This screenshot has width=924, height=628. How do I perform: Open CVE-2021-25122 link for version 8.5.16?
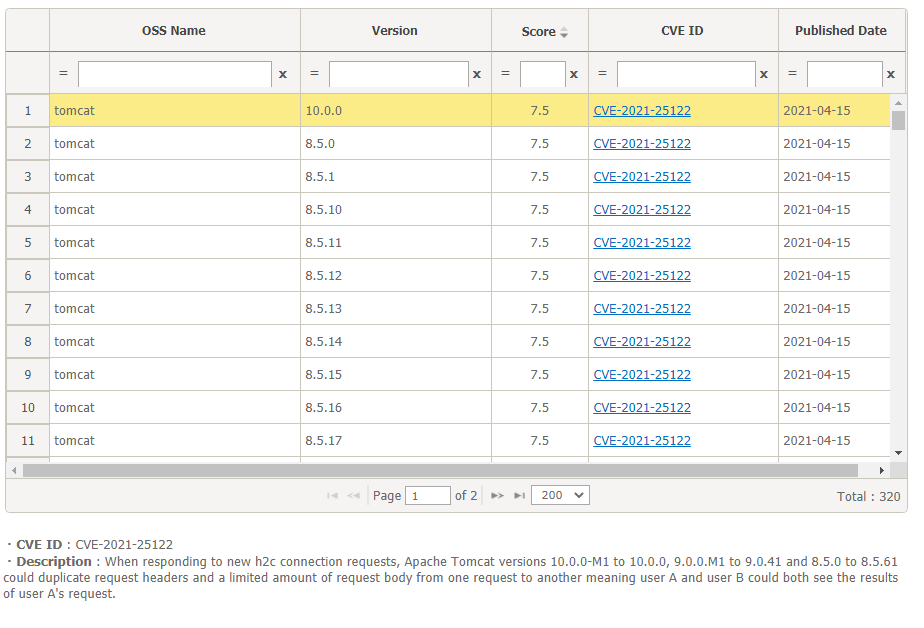pyautogui.click(x=642, y=408)
